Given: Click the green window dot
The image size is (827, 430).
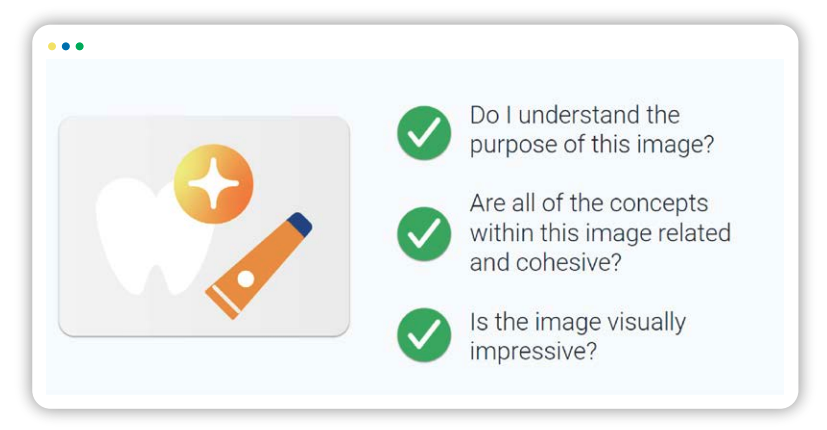Looking at the screenshot, I should point(80,46).
